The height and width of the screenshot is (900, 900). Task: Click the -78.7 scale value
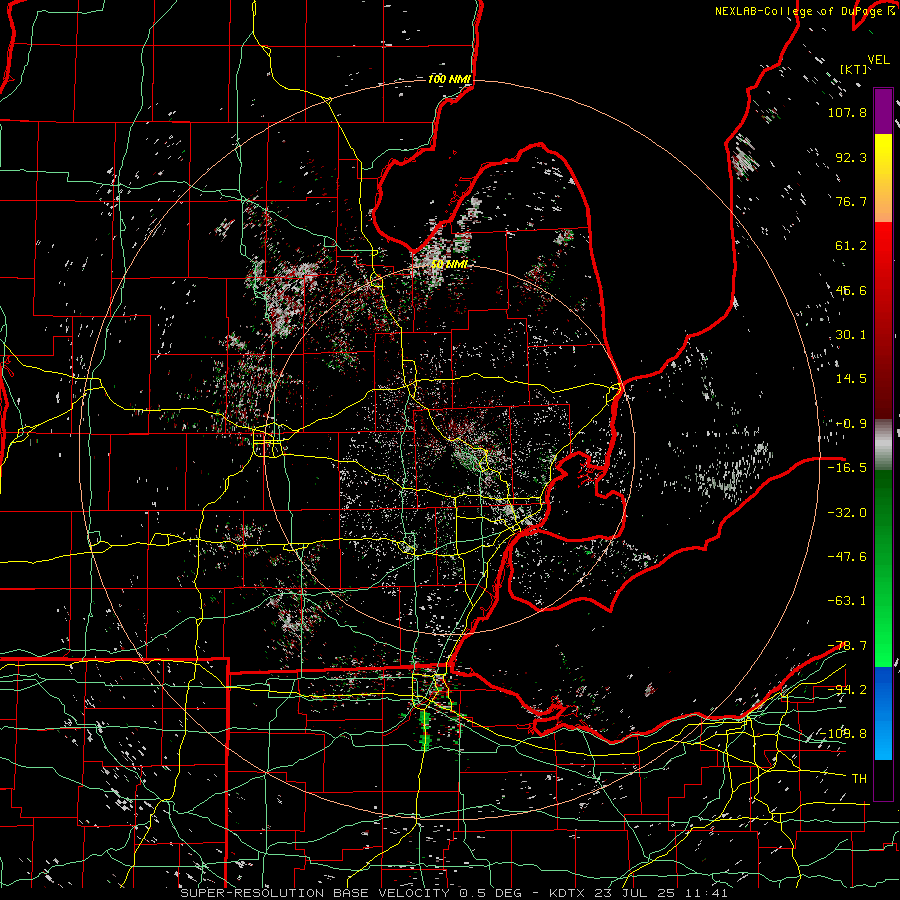[x=847, y=646]
